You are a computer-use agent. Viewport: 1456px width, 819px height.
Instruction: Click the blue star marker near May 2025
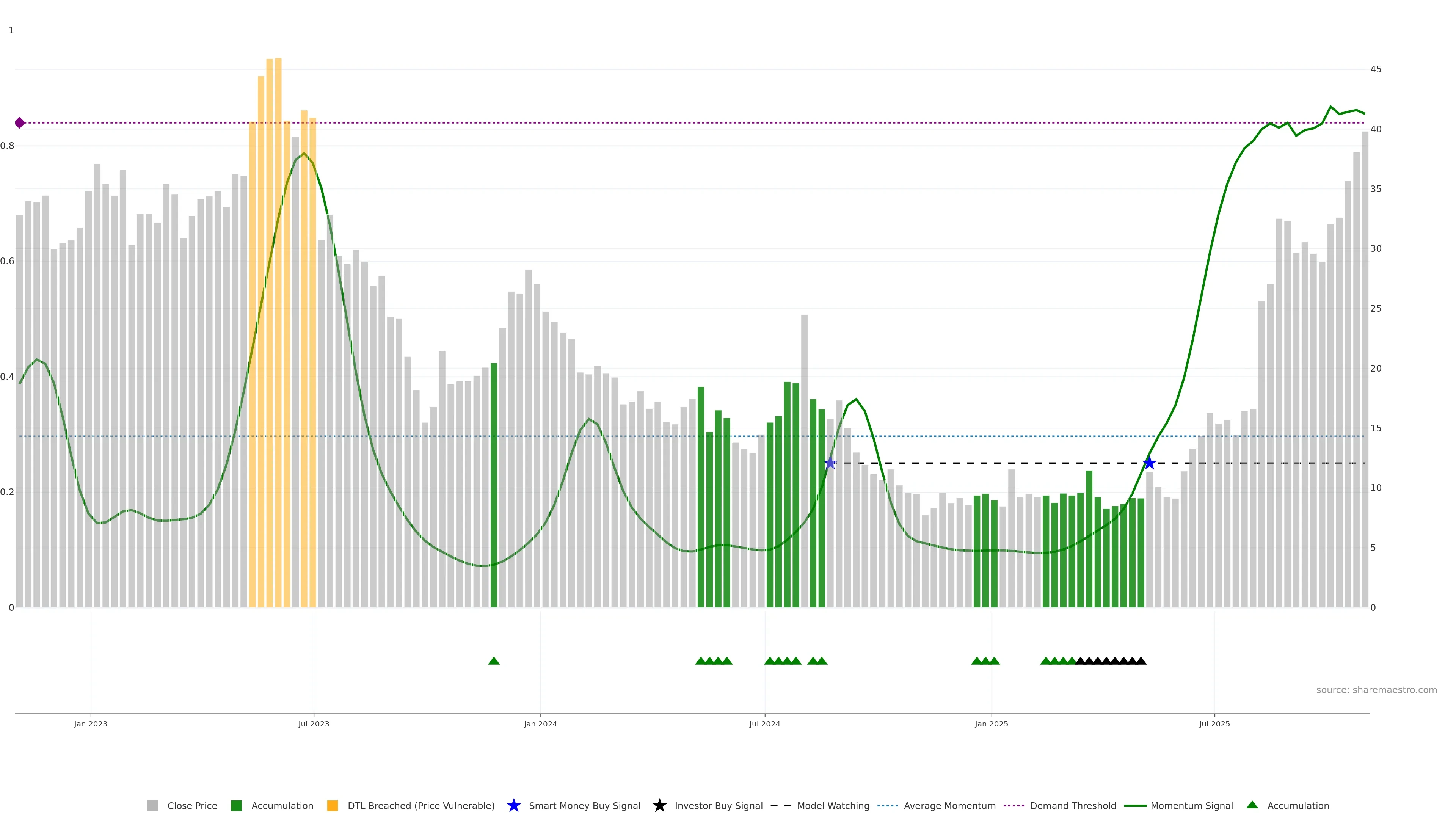point(1149,463)
